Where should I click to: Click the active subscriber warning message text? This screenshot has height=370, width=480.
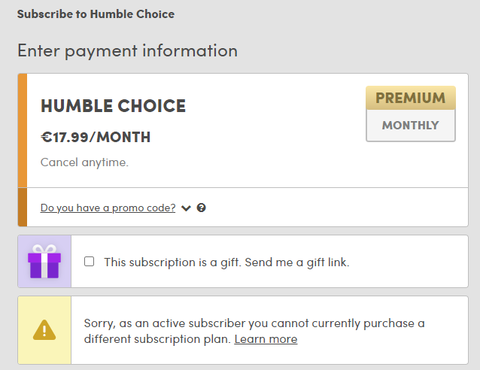click(x=254, y=331)
